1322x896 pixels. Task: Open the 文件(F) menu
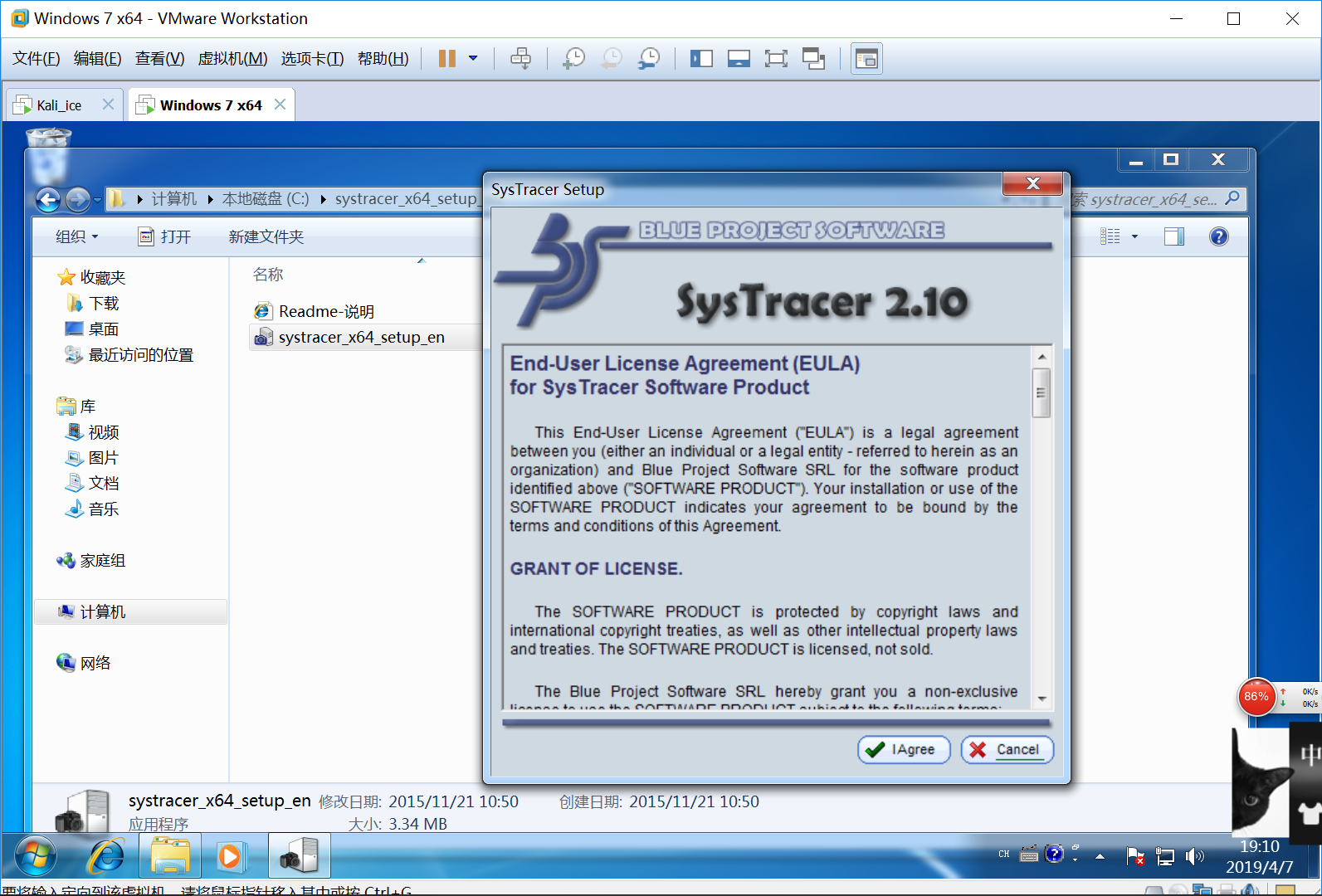37,58
